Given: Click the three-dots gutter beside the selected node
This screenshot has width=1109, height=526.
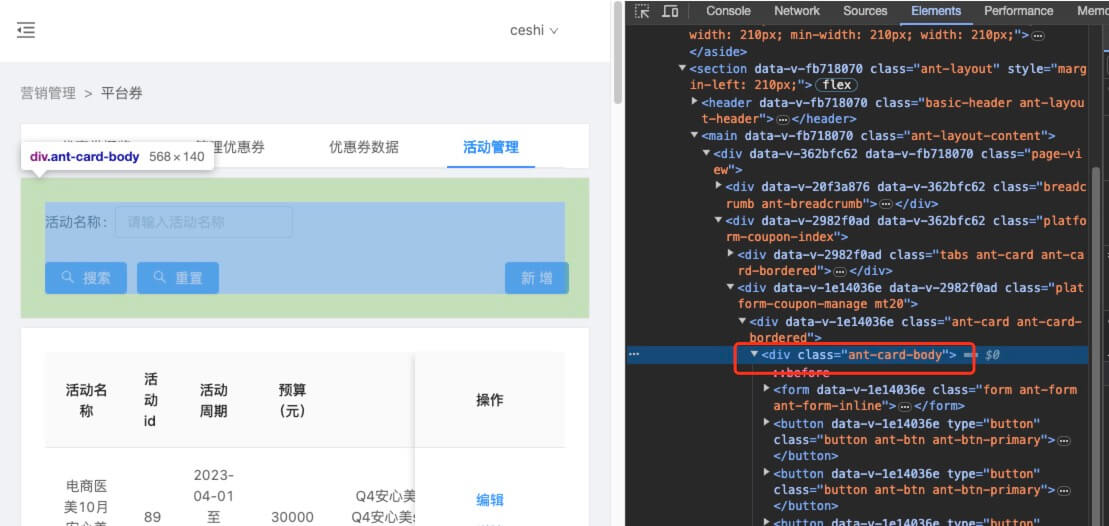Looking at the screenshot, I should 634,355.
